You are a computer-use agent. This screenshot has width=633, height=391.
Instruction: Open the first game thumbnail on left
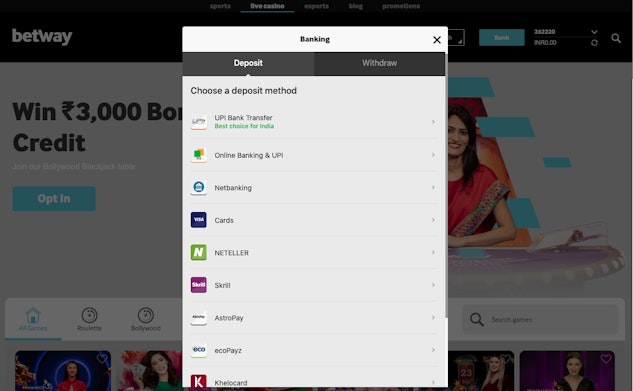[63, 371]
